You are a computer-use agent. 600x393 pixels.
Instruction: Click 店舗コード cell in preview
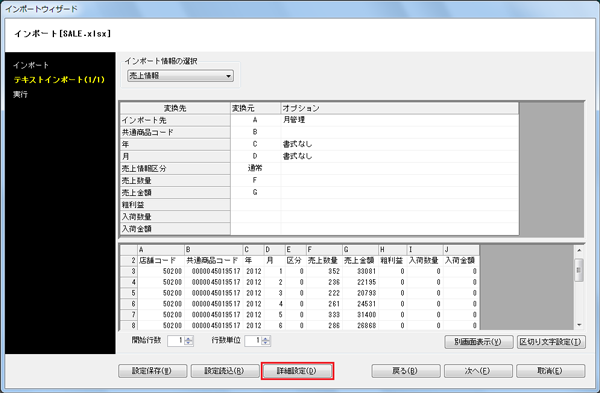(161, 261)
